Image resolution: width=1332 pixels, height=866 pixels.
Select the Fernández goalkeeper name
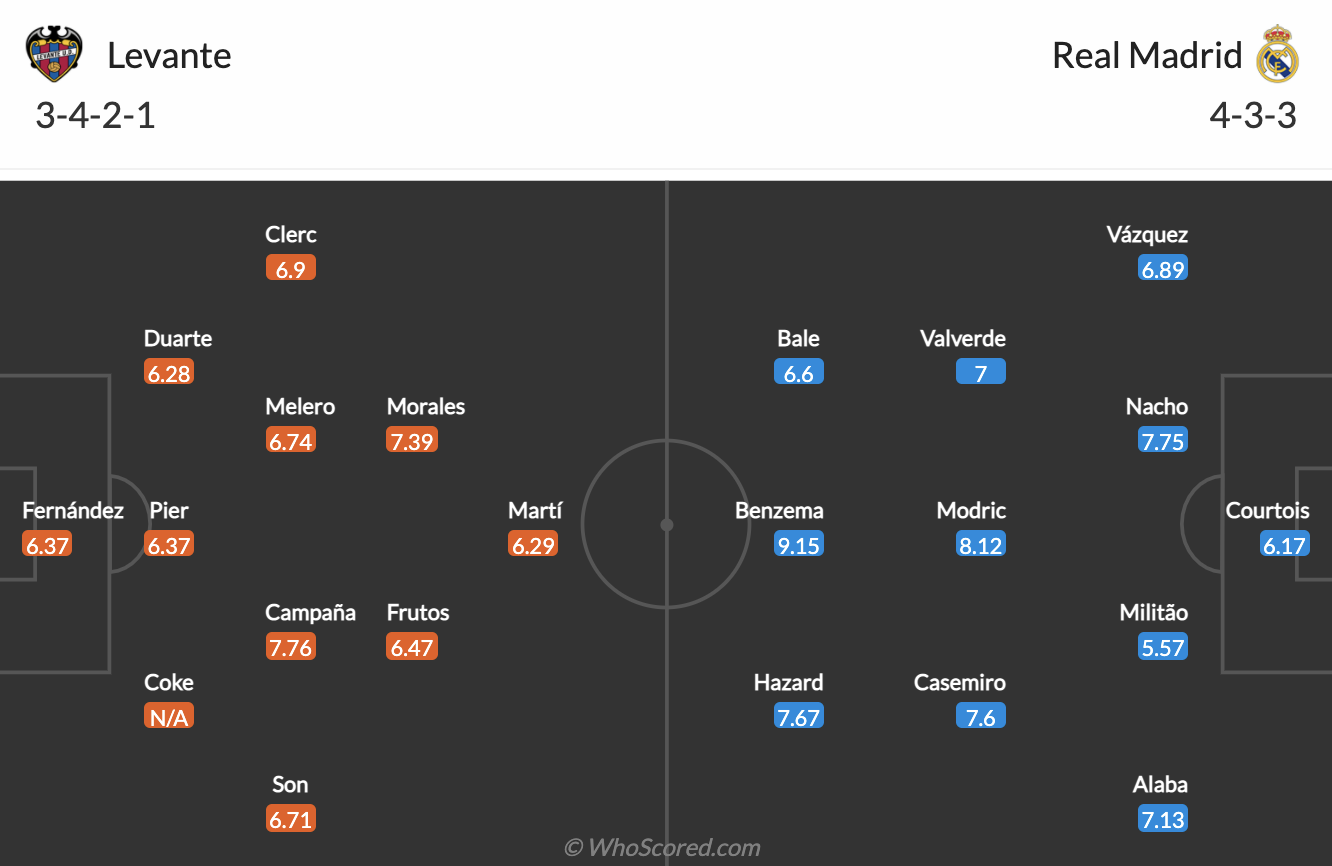73,511
